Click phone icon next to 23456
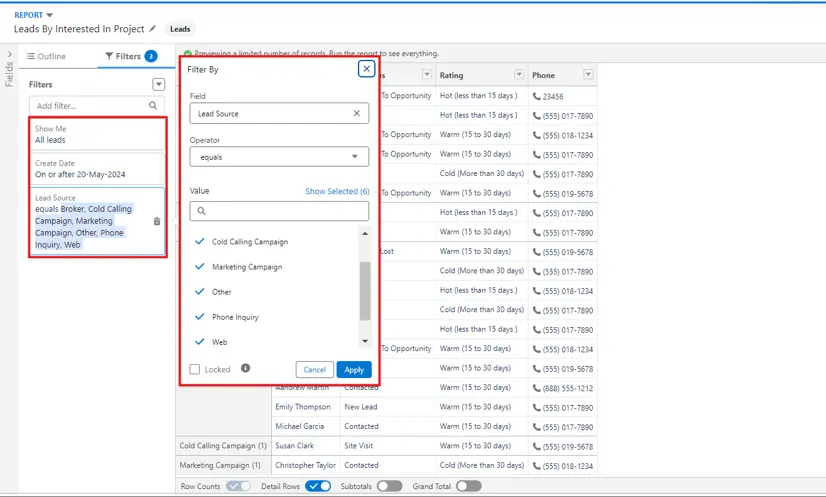This screenshot has width=826, height=497. (x=536, y=96)
